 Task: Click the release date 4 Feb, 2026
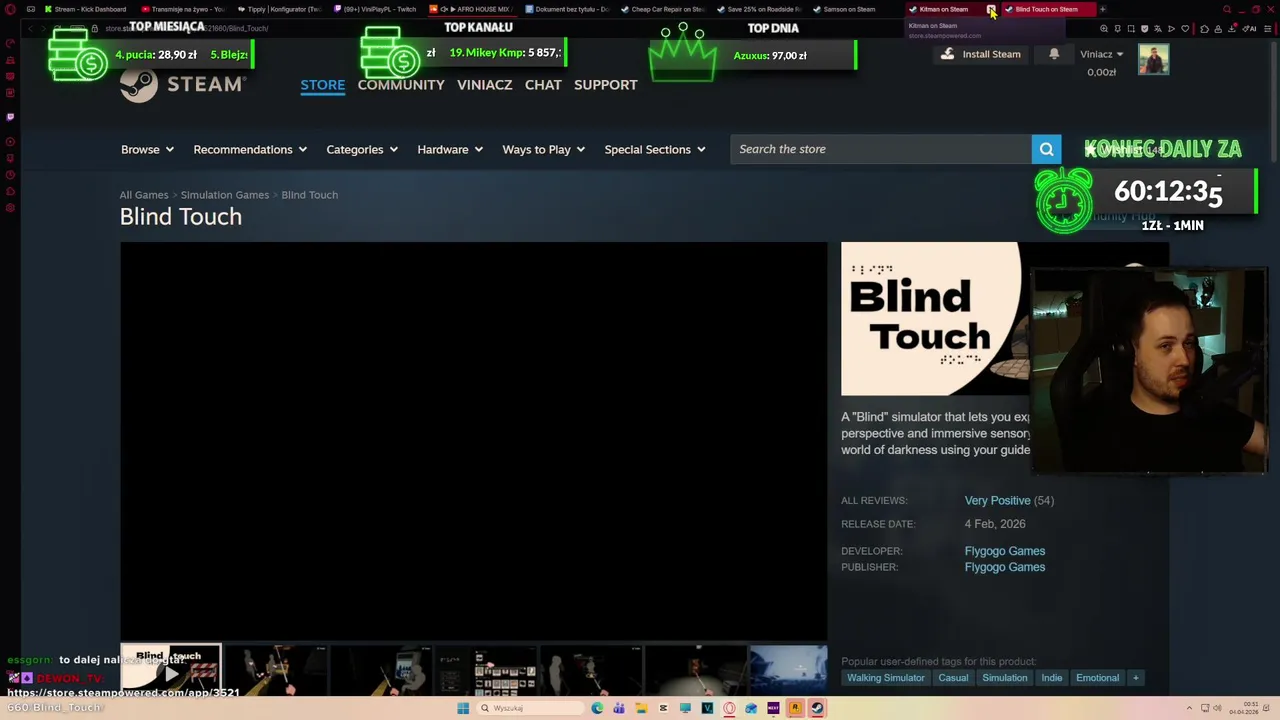click(995, 524)
